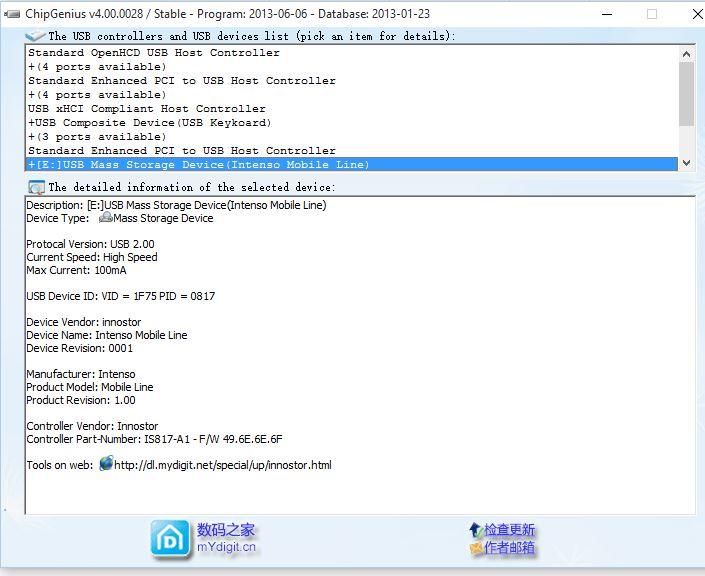Click the Current Speed: High Speed line
This screenshot has height=576, width=705.
pyautogui.click(x=92, y=257)
